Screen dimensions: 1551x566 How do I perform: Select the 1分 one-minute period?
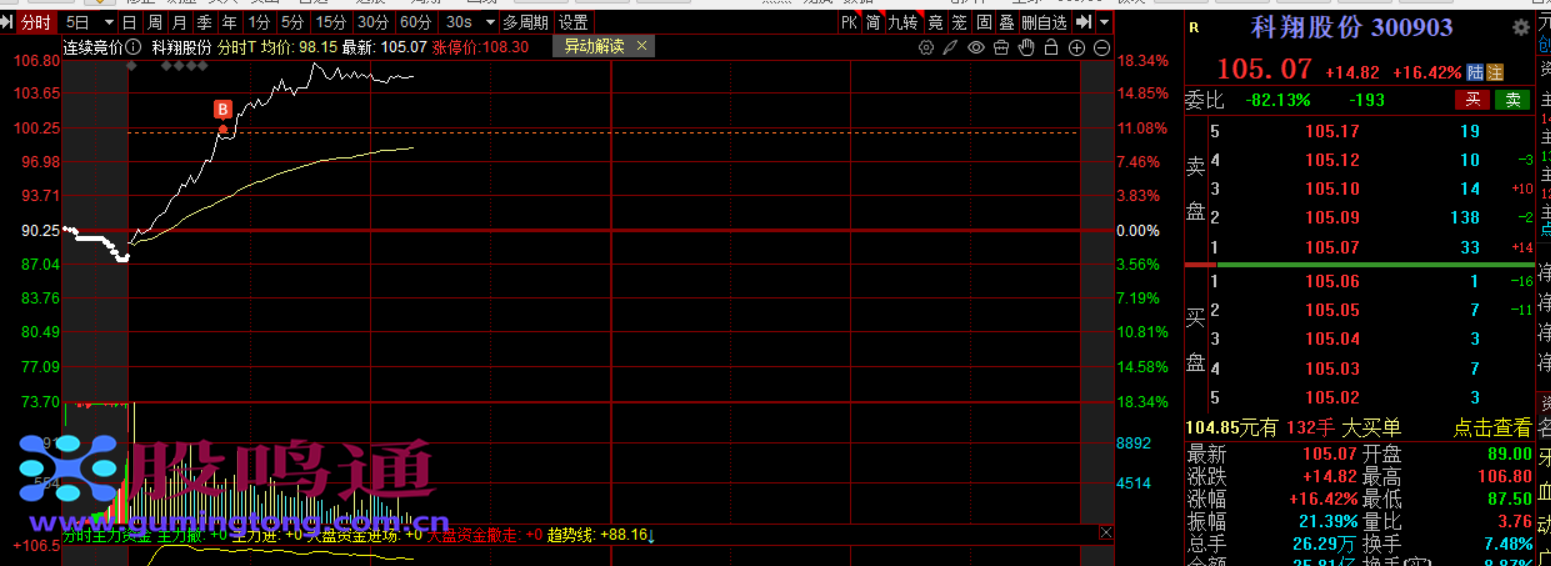[x=258, y=22]
